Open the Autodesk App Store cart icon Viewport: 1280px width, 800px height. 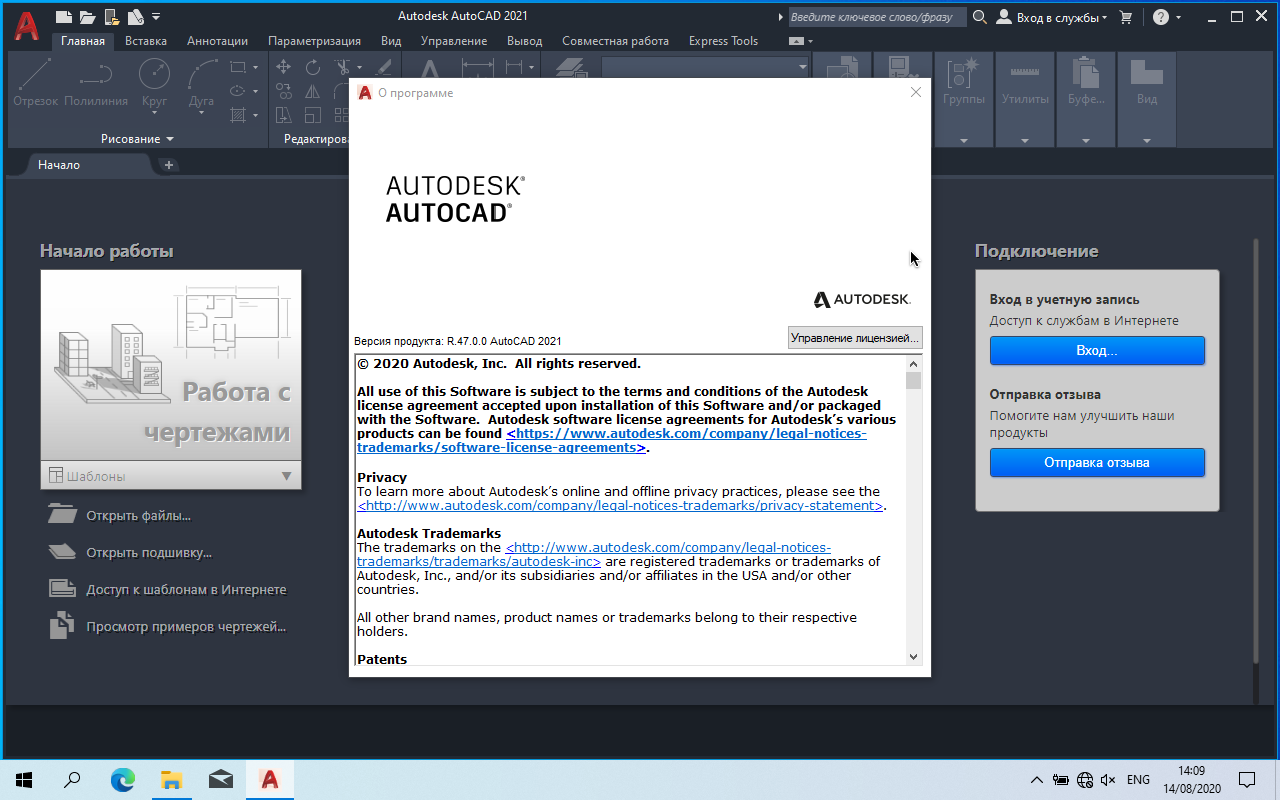[x=1126, y=17]
